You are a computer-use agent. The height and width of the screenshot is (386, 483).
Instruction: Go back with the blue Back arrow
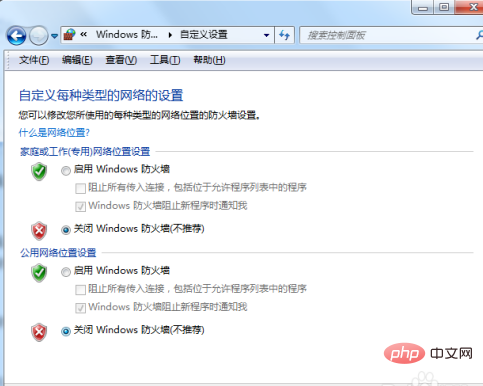(x=16, y=35)
